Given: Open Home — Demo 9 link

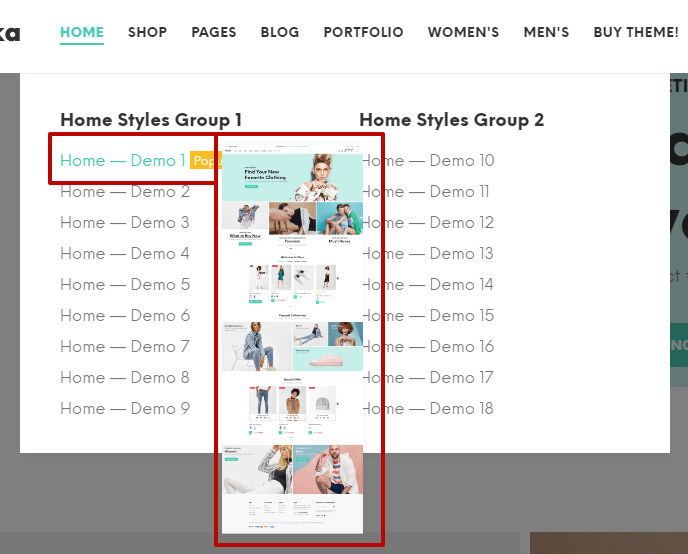Looking at the screenshot, I should point(124,408).
